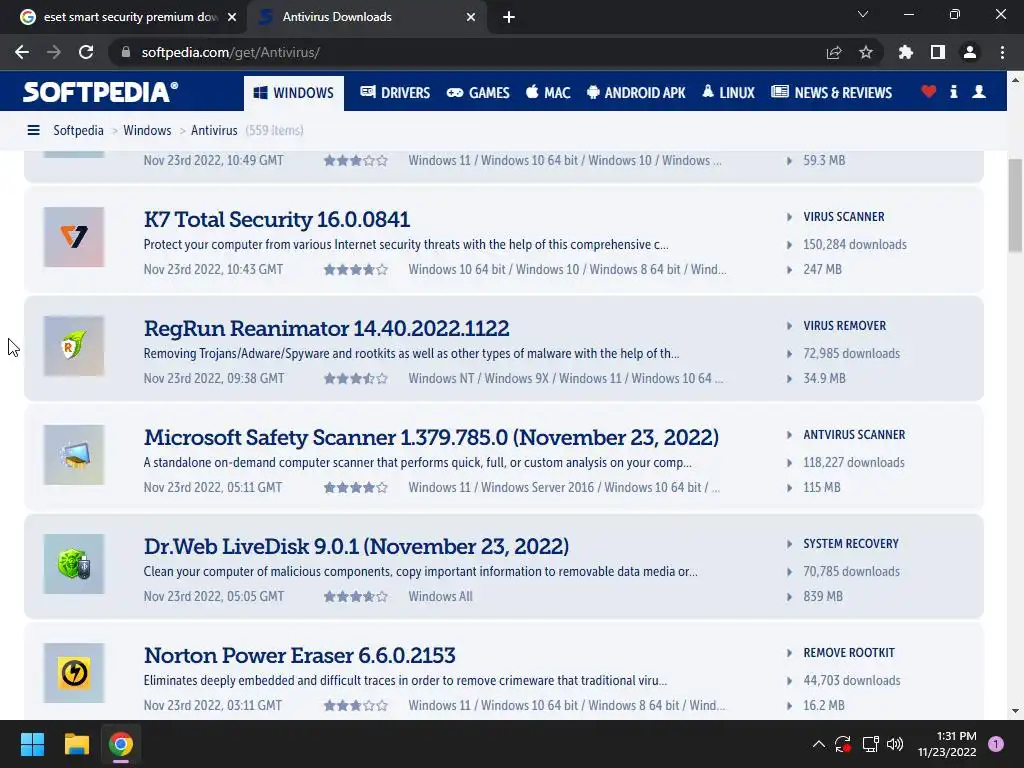Click the Antivirus breadcrumb link
Screen dimensions: 1024x768
214,131
